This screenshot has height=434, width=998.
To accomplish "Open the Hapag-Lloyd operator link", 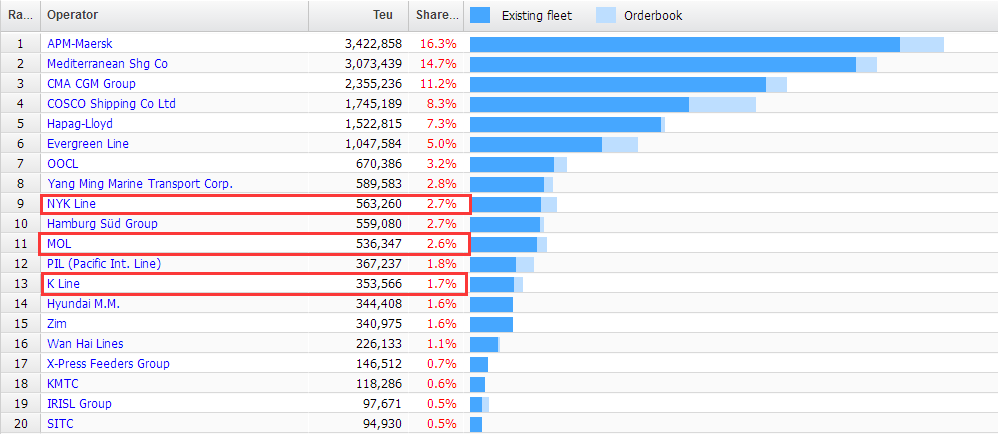I will [x=80, y=124].
